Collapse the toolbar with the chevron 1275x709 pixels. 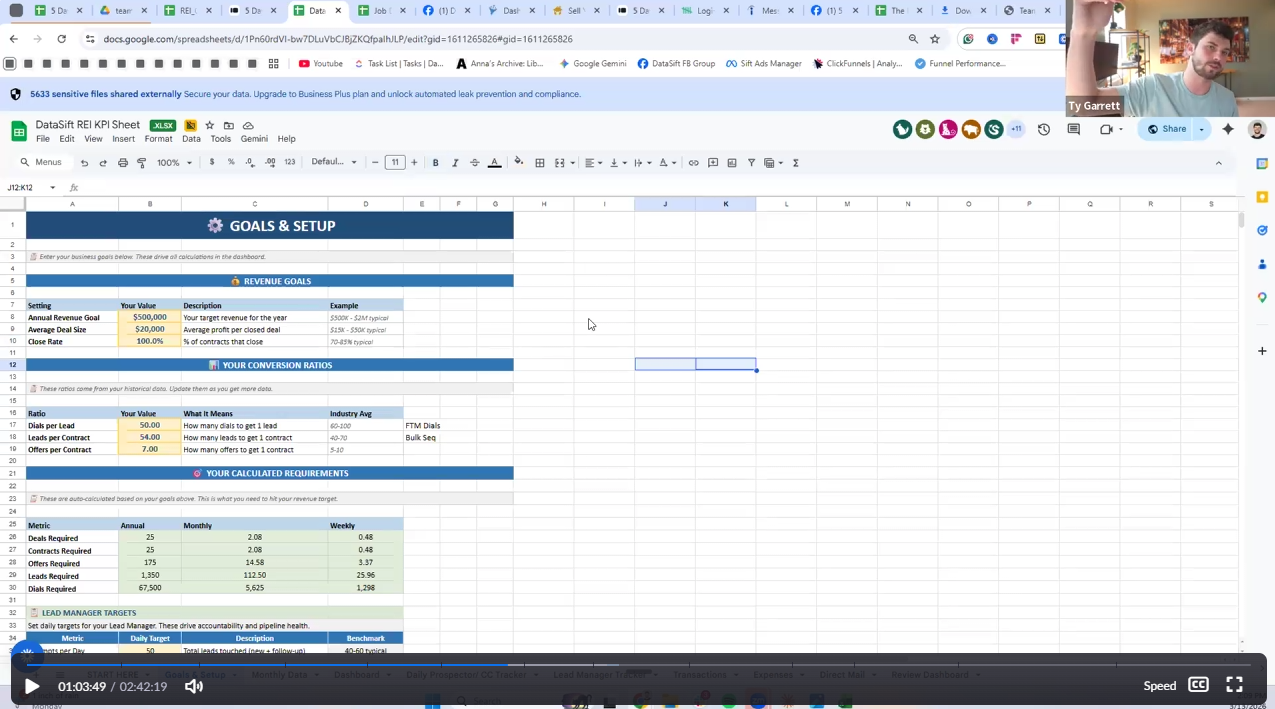click(x=1218, y=163)
